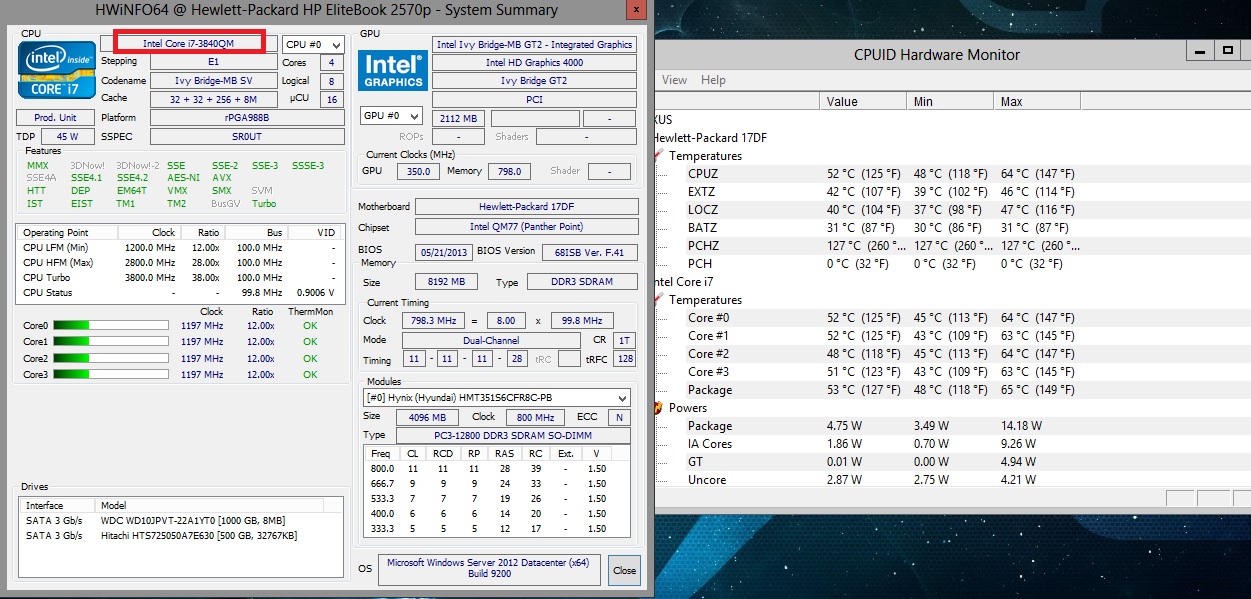Click the TDP 45 W field

pyautogui.click(x=67, y=136)
